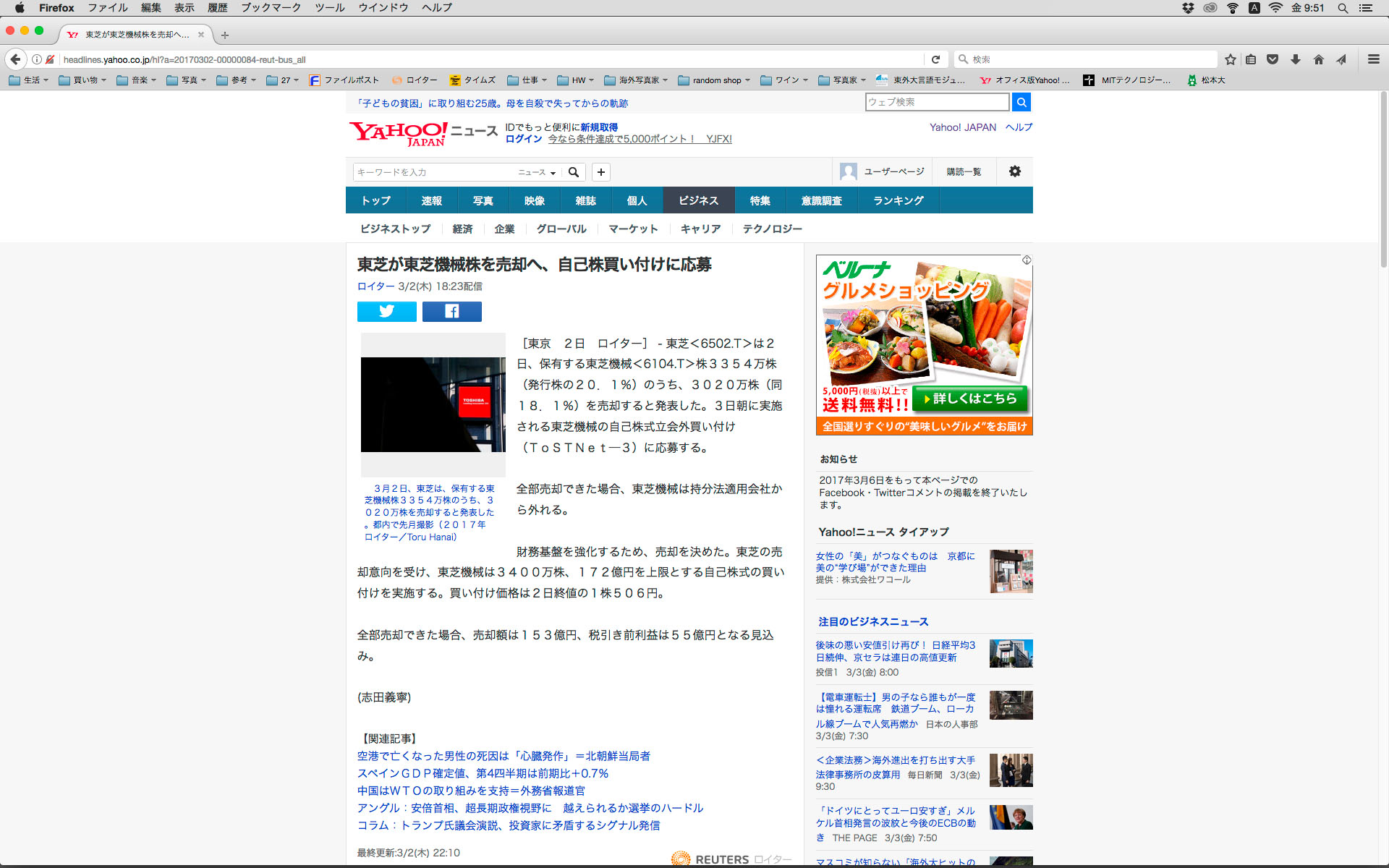Click the キーワードを入力 search field
Image resolution: width=1389 pixels, height=868 pixels.
click(432, 172)
